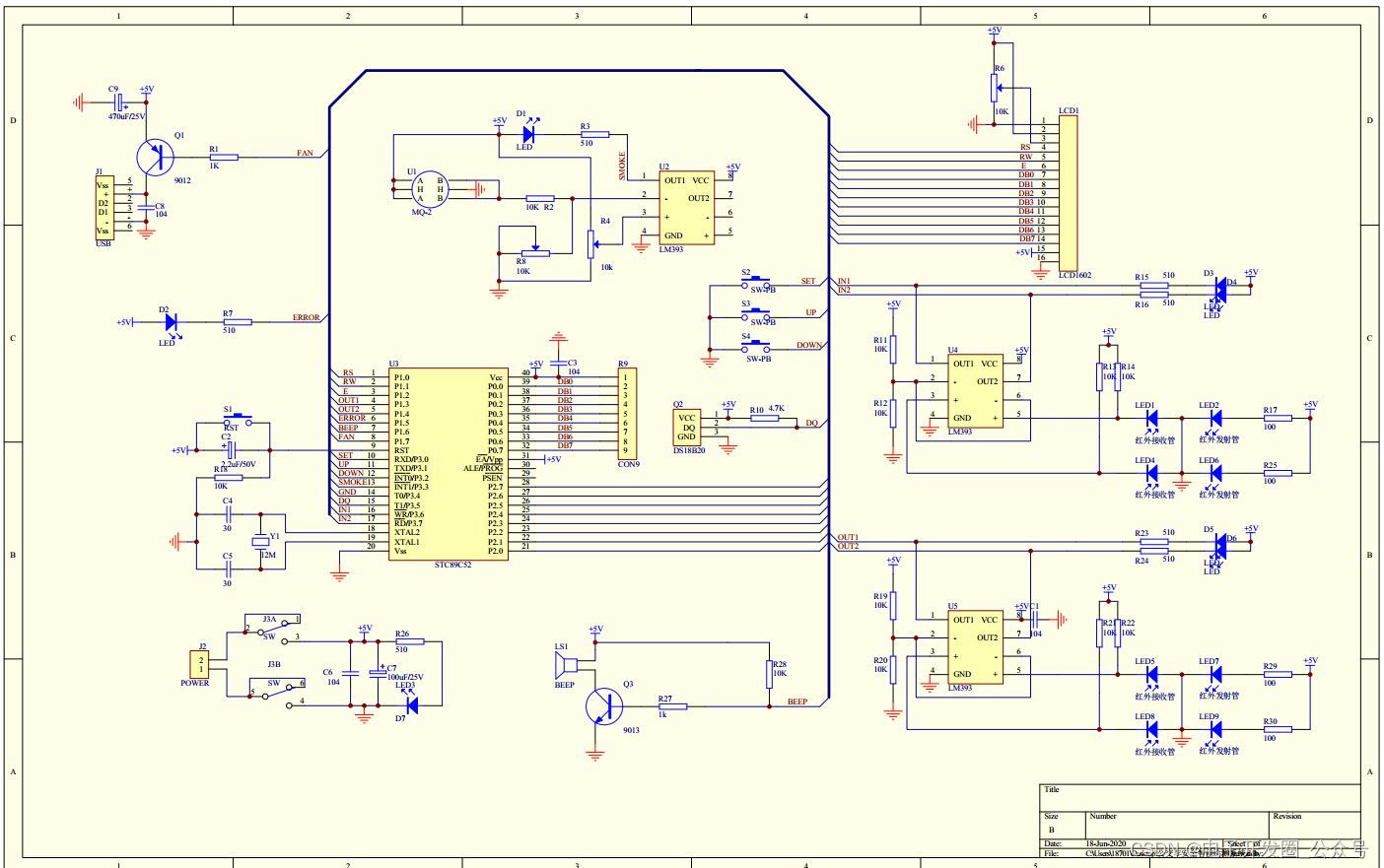Click the DQ net label after R10
Image resolution: width=1384 pixels, height=868 pixels.
click(x=811, y=423)
